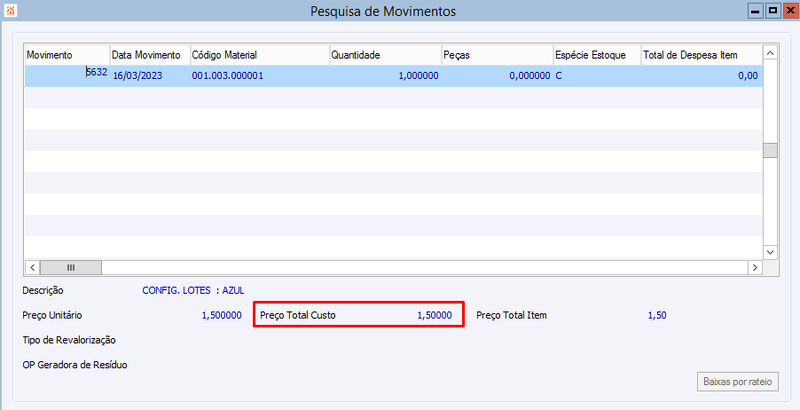The width and height of the screenshot is (800, 410).
Task: Click Preço Unitário value 1,500000
Action: pos(221,315)
